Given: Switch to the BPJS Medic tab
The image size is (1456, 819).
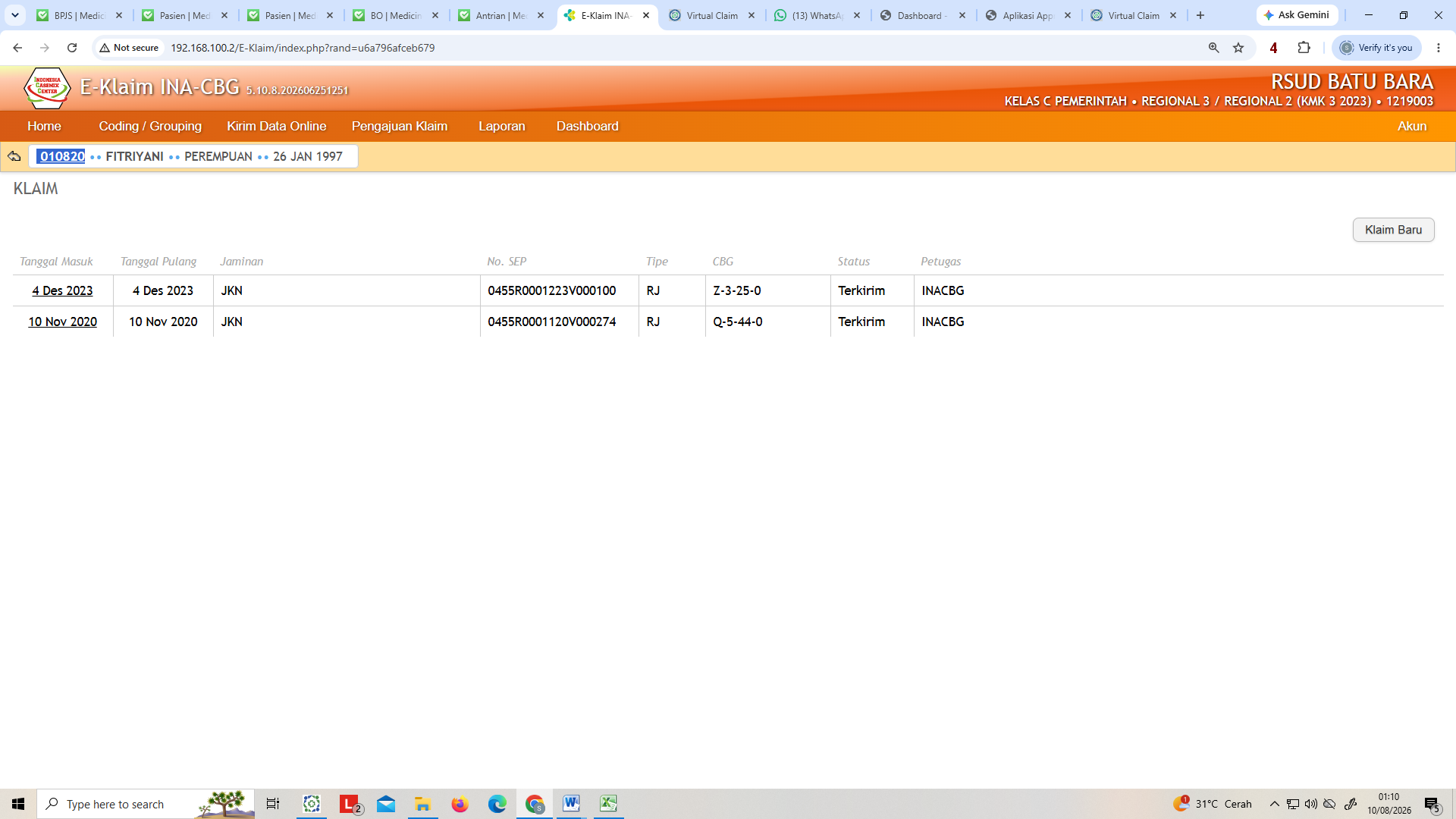Looking at the screenshot, I should [x=78, y=15].
